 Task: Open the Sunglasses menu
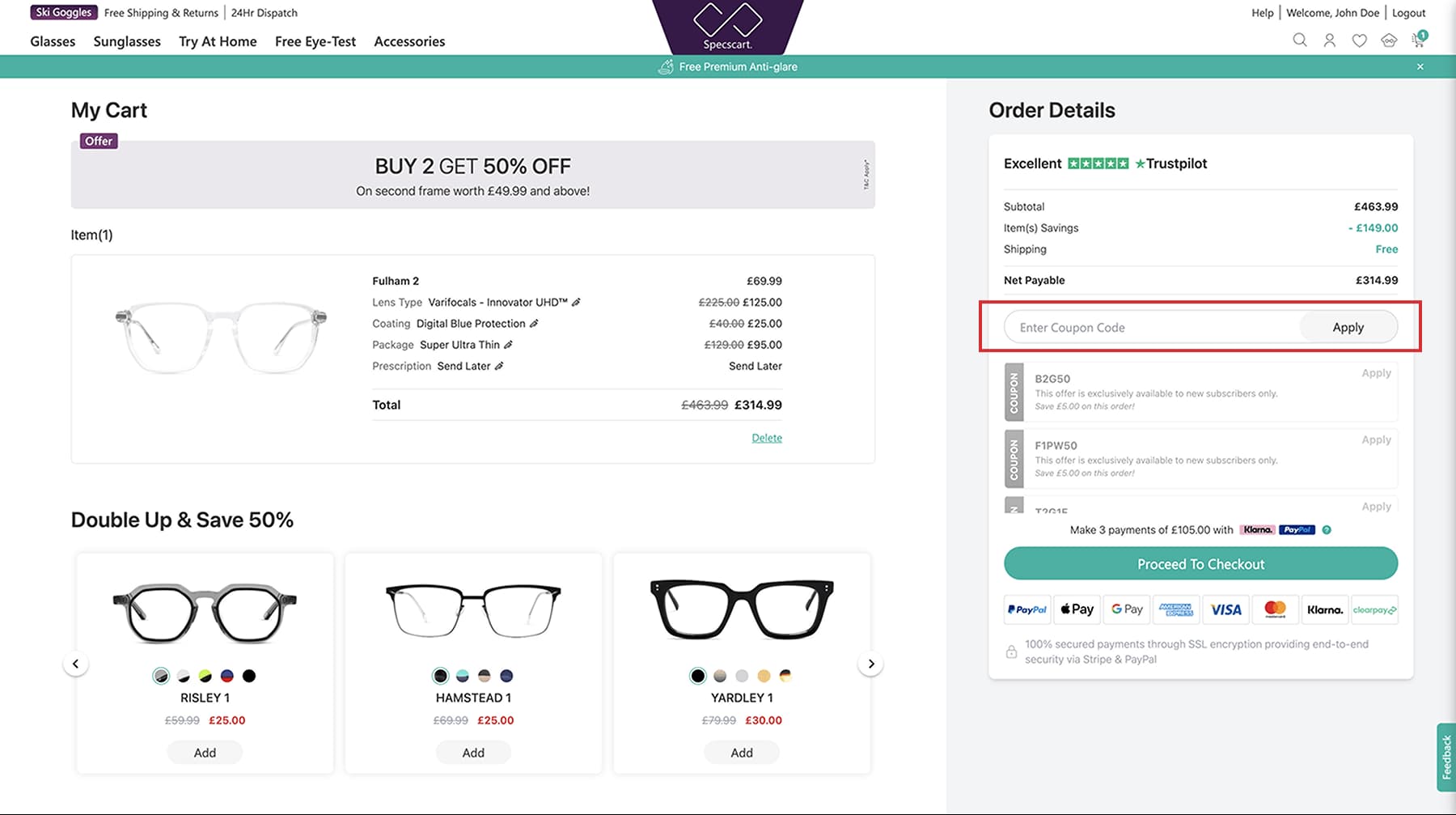point(126,41)
